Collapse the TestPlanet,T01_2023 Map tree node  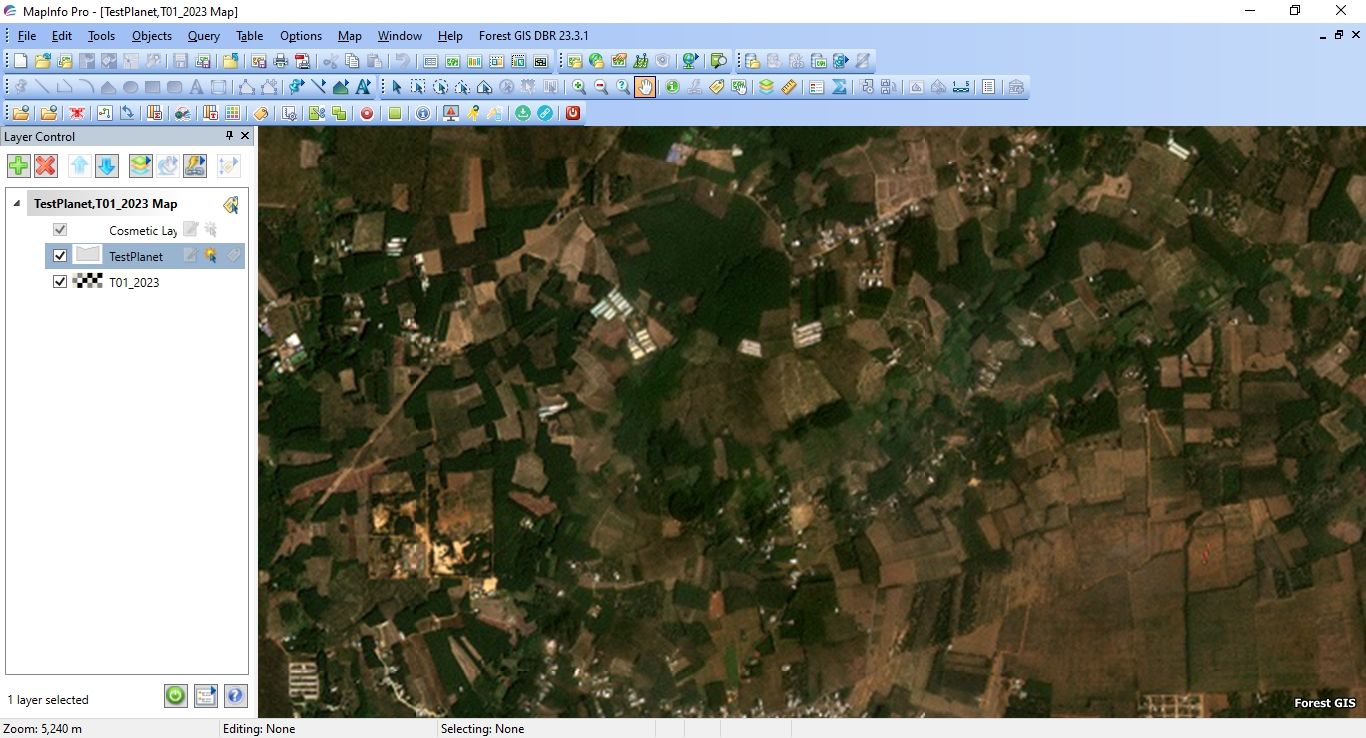(x=16, y=203)
